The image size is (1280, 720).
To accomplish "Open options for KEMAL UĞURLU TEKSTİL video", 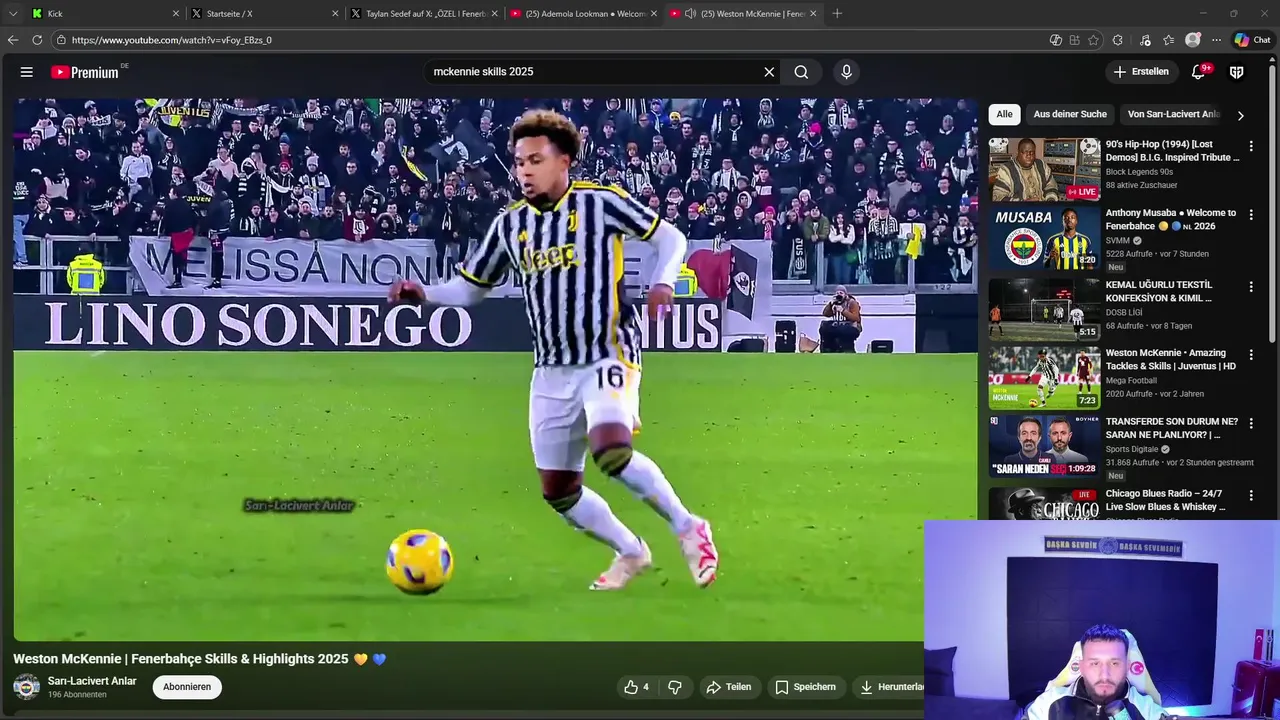I will click(x=1250, y=287).
